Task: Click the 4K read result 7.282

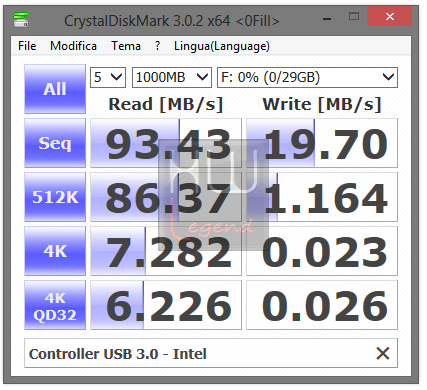Action: (x=166, y=251)
